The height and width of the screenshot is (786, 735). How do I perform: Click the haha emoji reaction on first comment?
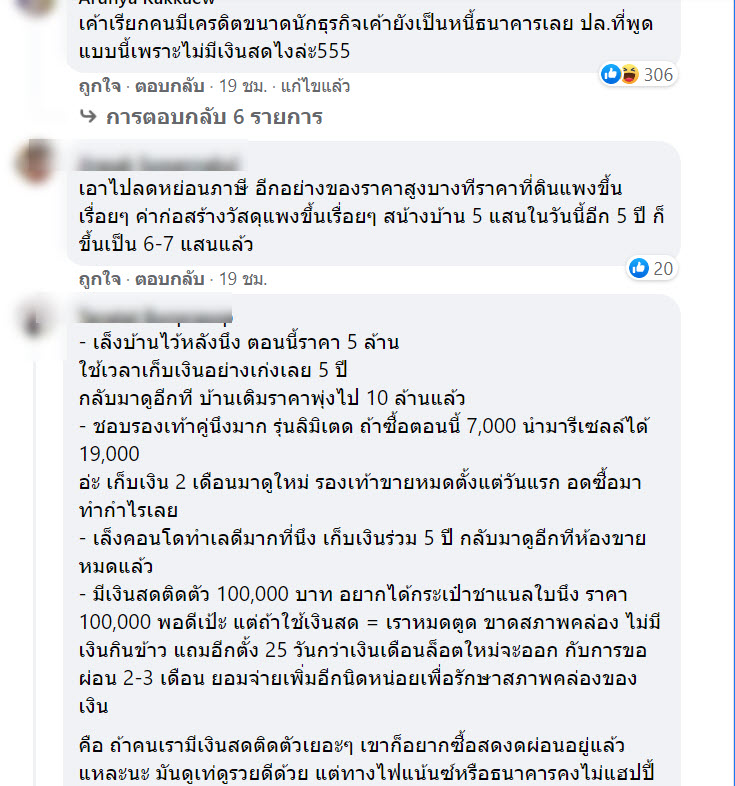(x=629, y=74)
